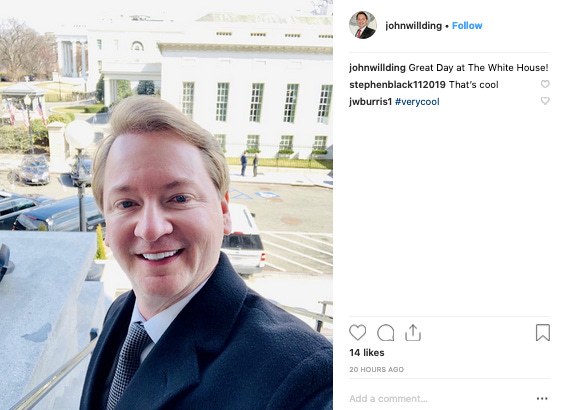Open the 20 hours ago timestamp
Viewport: 564px width, 410px height.
point(376,369)
